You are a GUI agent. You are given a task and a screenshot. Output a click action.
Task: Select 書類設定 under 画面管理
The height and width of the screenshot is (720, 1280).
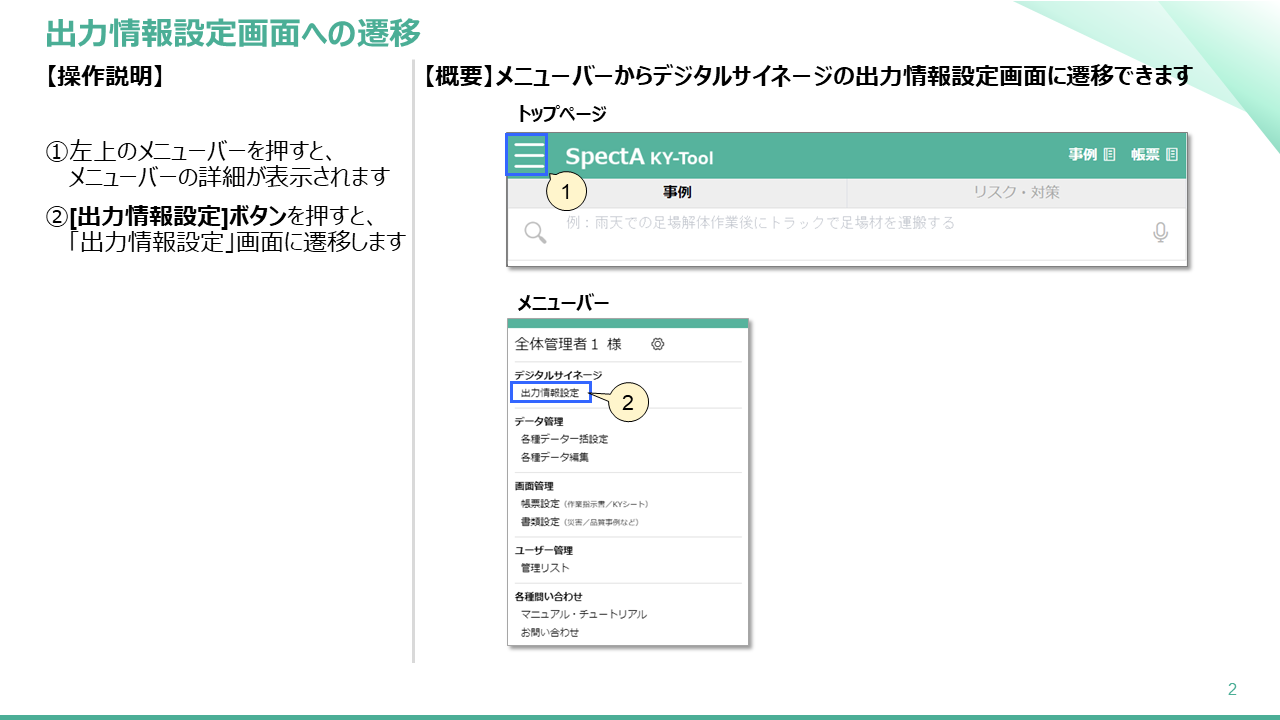(x=540, y=522)
